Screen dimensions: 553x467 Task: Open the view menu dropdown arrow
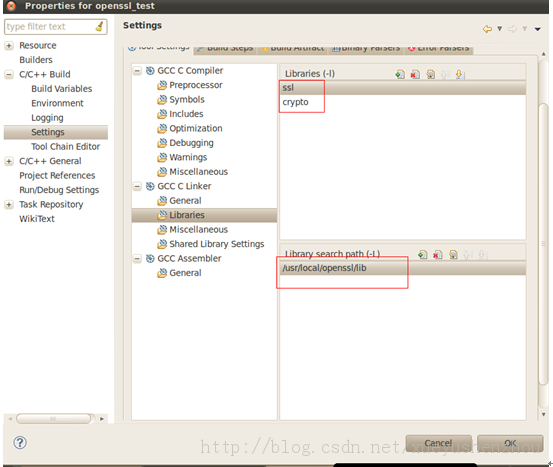(x=537, y=29)
